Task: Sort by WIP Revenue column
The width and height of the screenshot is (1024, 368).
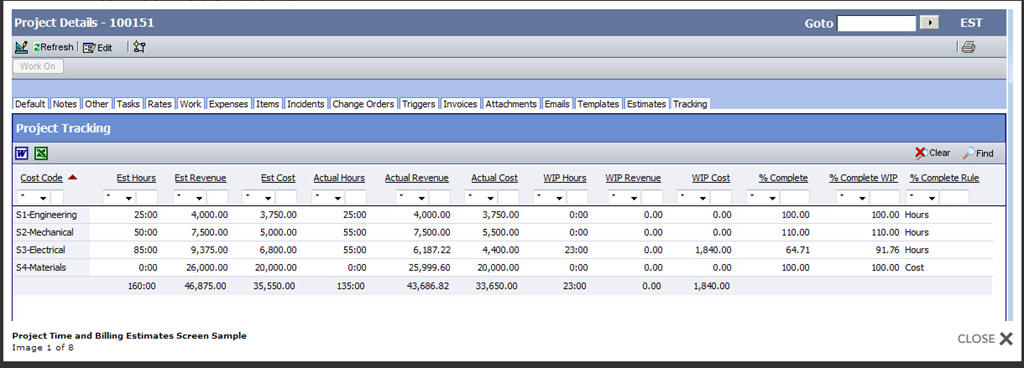Action: (633, 177)
